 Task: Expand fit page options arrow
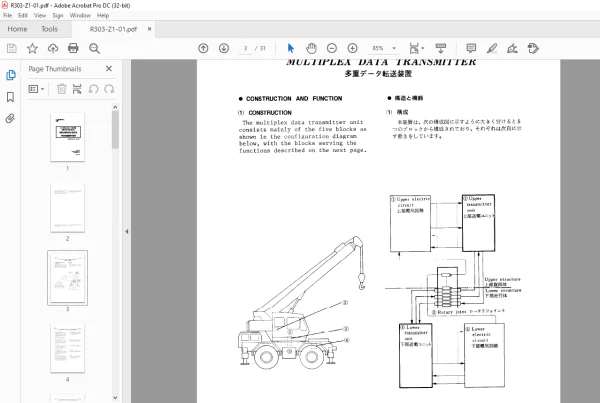click(423, 48)
